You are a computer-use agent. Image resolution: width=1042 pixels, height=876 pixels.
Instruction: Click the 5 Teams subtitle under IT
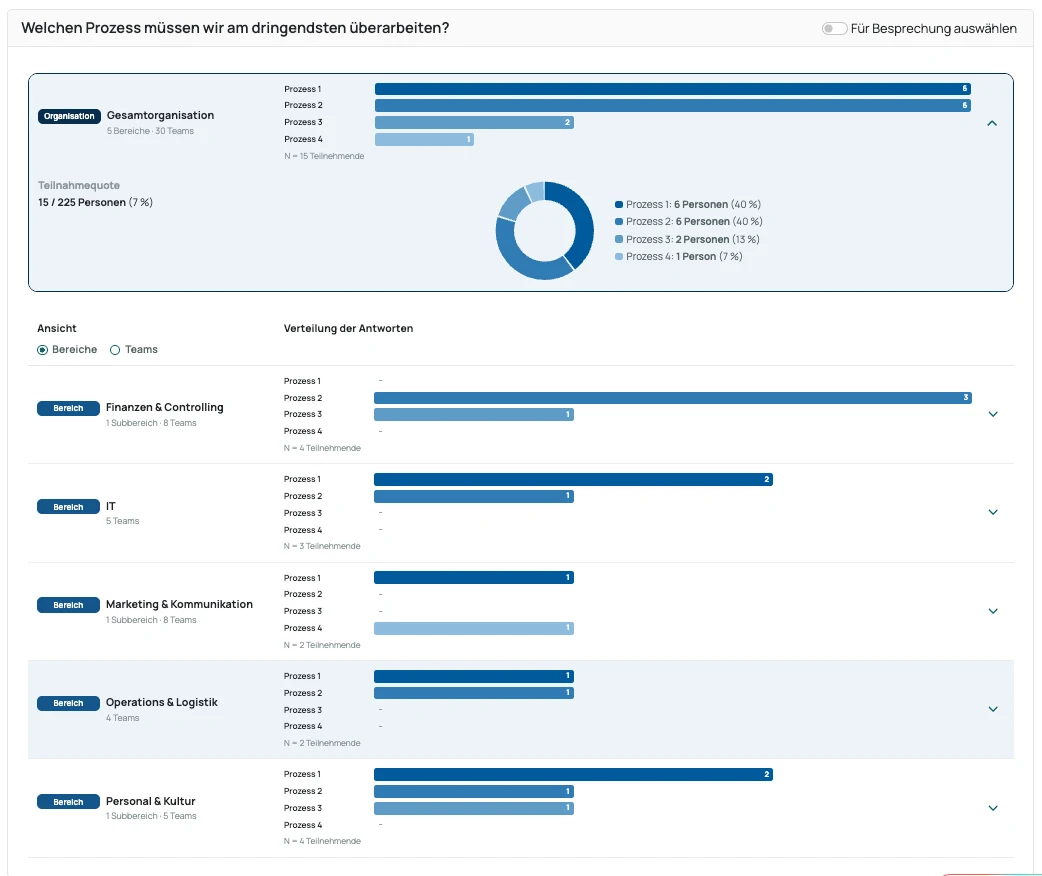click(x=123, y=521)
